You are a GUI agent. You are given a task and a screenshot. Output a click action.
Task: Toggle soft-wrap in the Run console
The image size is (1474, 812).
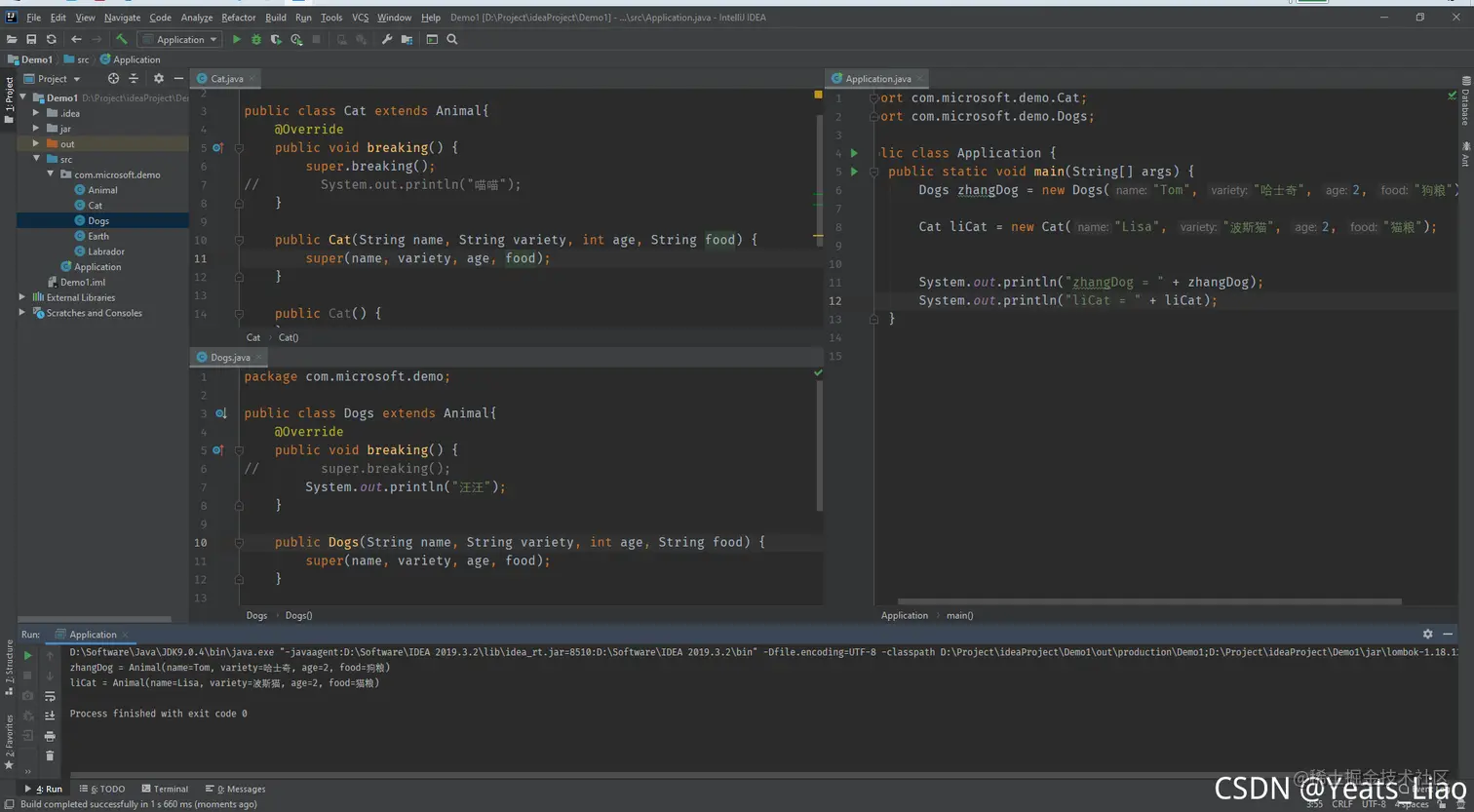coord(50,696)
